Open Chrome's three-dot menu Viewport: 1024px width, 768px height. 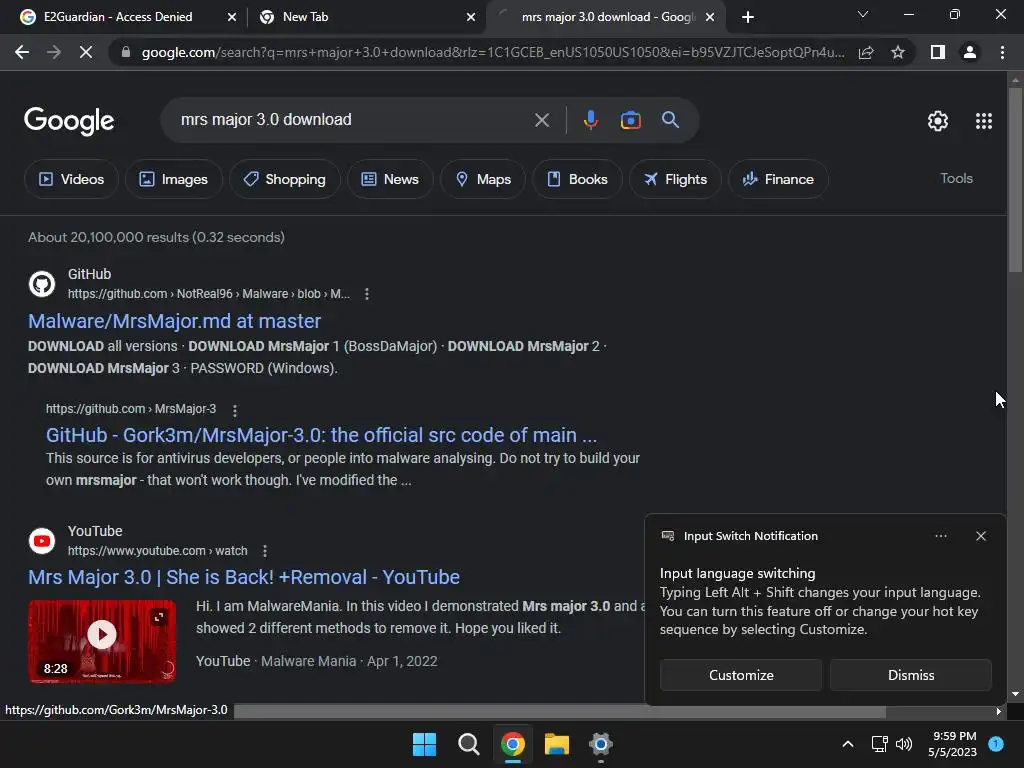1002,52
